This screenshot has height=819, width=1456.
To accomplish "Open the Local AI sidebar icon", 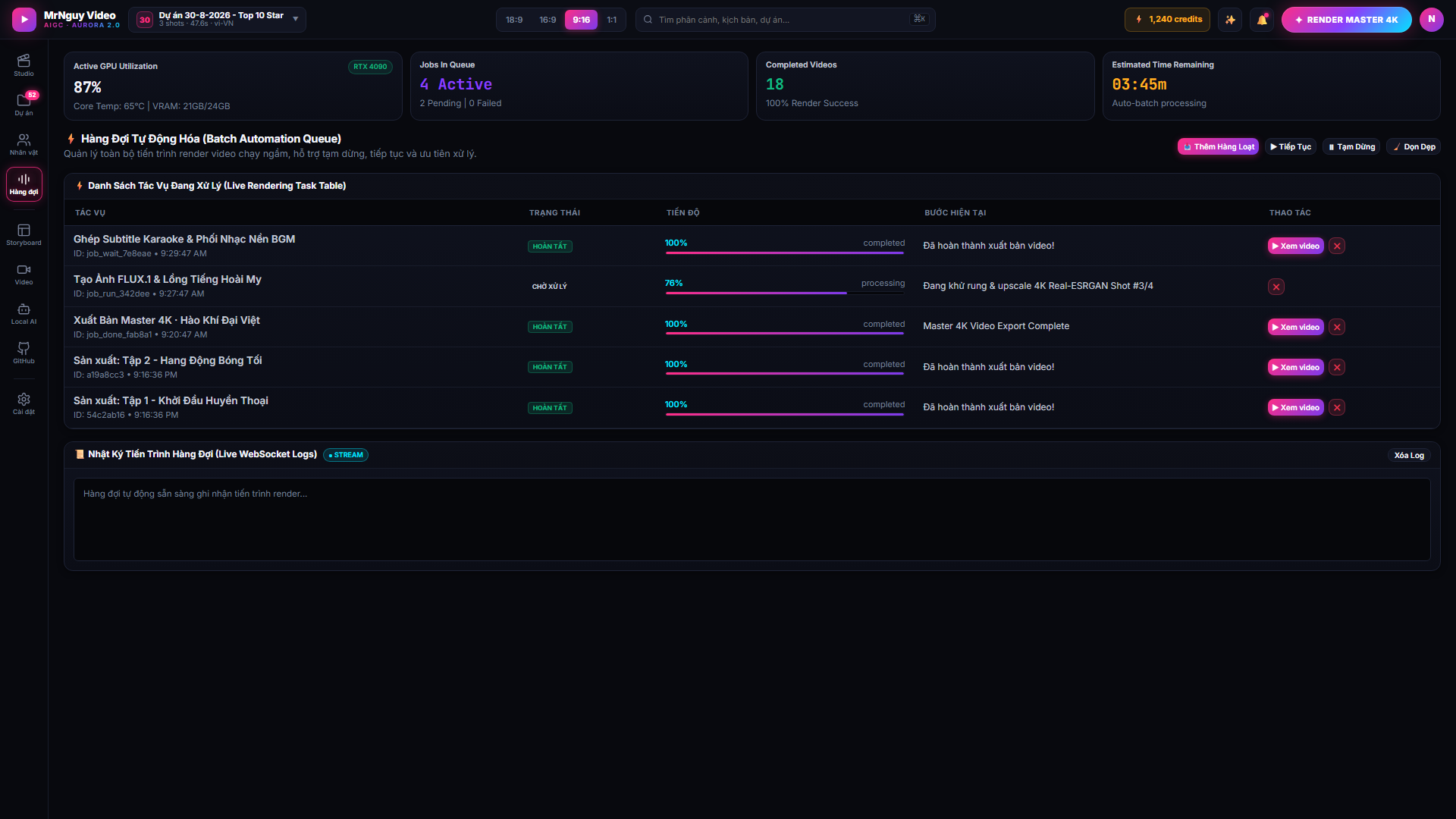I will (24, 313).
